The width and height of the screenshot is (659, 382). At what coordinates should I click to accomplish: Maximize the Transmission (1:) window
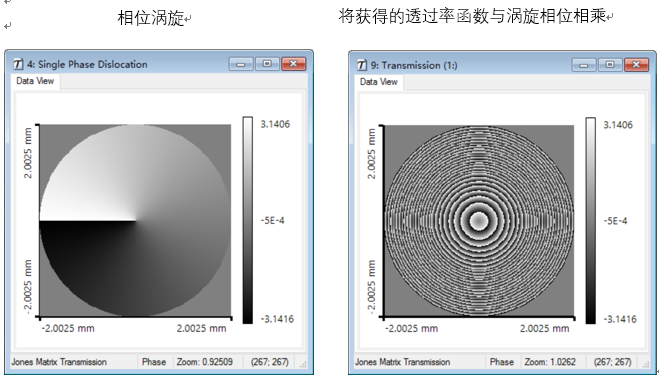coord(610,65)
